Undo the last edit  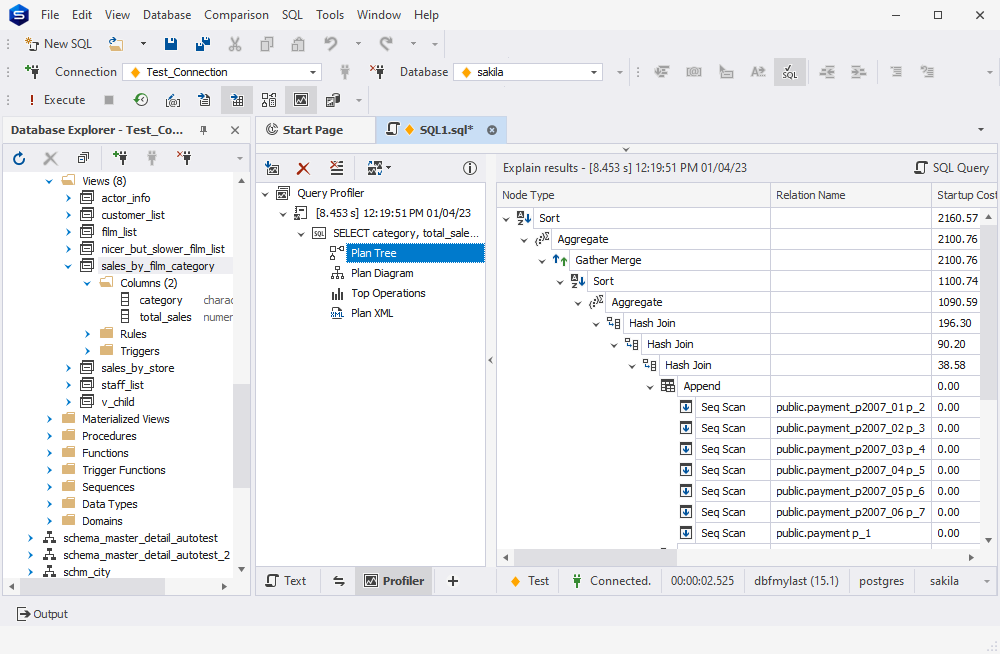coord(330,45)
